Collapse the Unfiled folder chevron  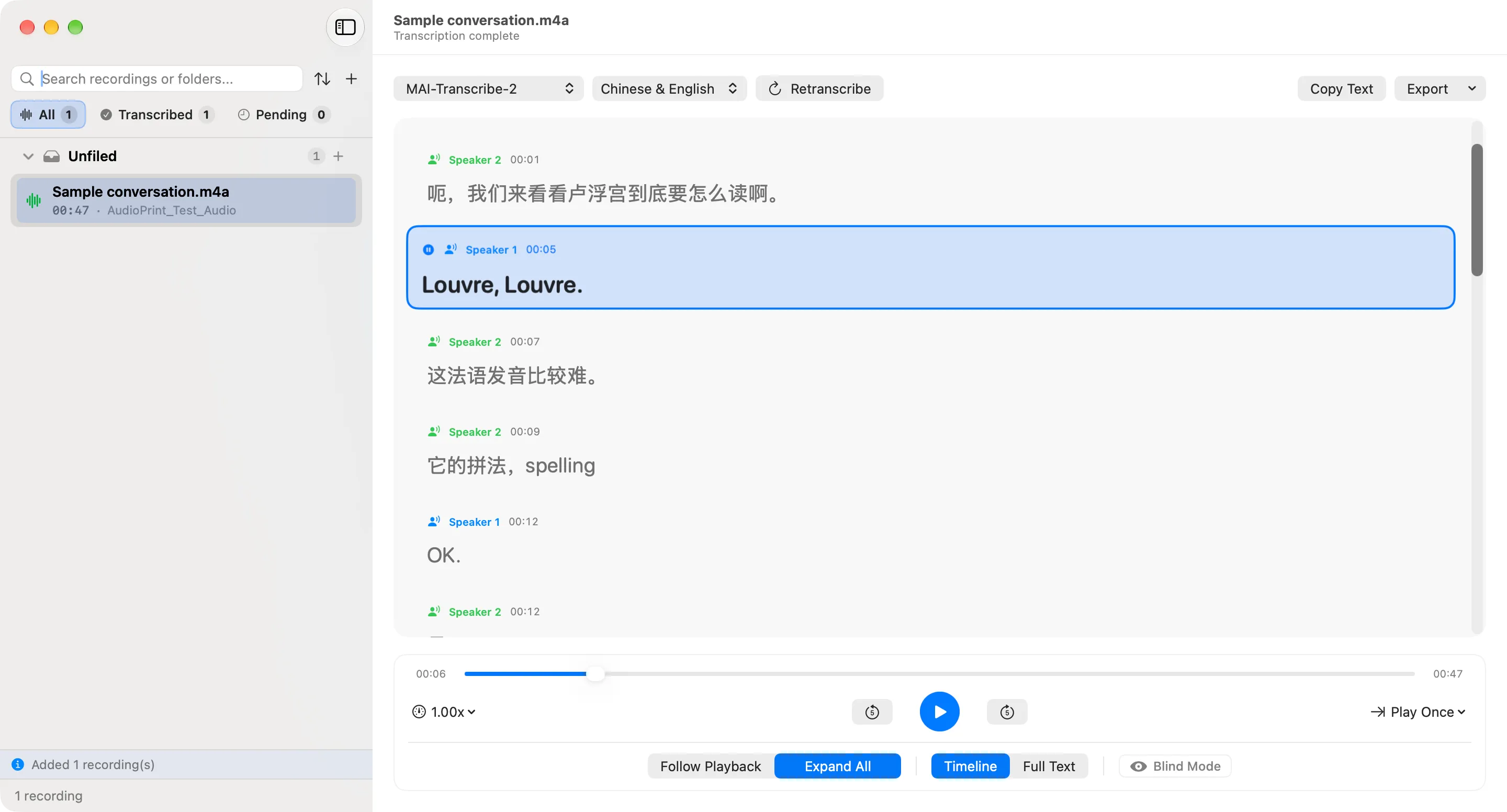[x=28, y=156]
